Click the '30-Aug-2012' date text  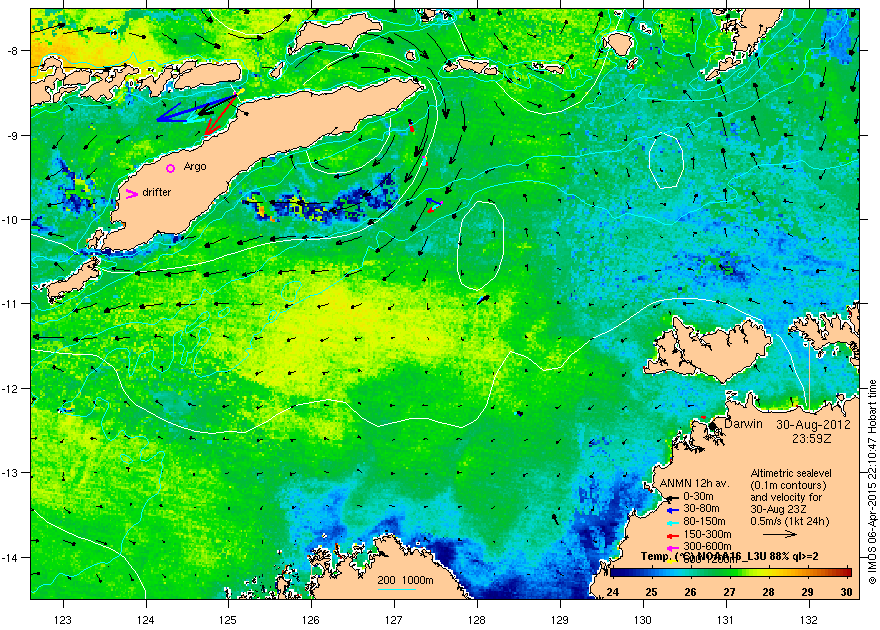[813, 425]
